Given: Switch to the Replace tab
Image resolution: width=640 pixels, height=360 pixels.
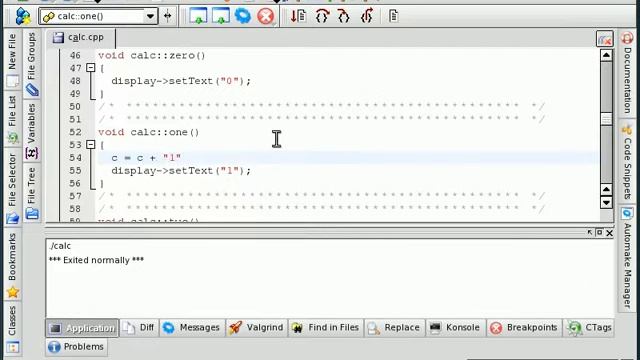Looking at the screenshot, I should tap(395, 328).
